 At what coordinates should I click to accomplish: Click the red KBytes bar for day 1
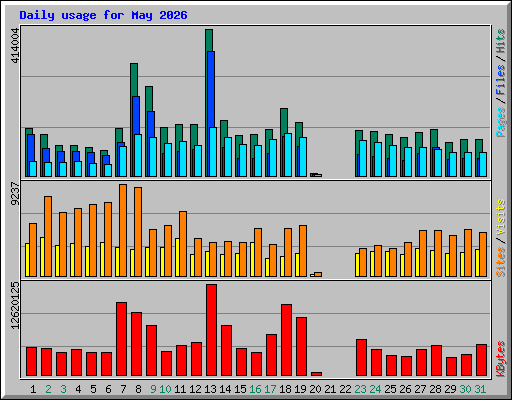pyautogui.click(x=31, y=362)
